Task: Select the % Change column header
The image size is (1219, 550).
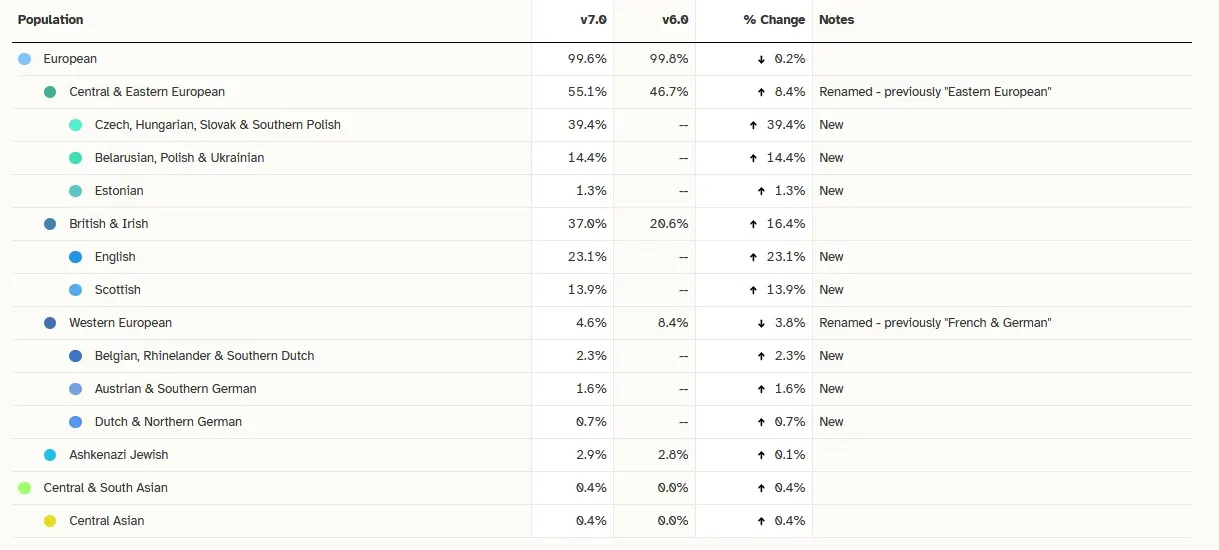Action: 774,20
